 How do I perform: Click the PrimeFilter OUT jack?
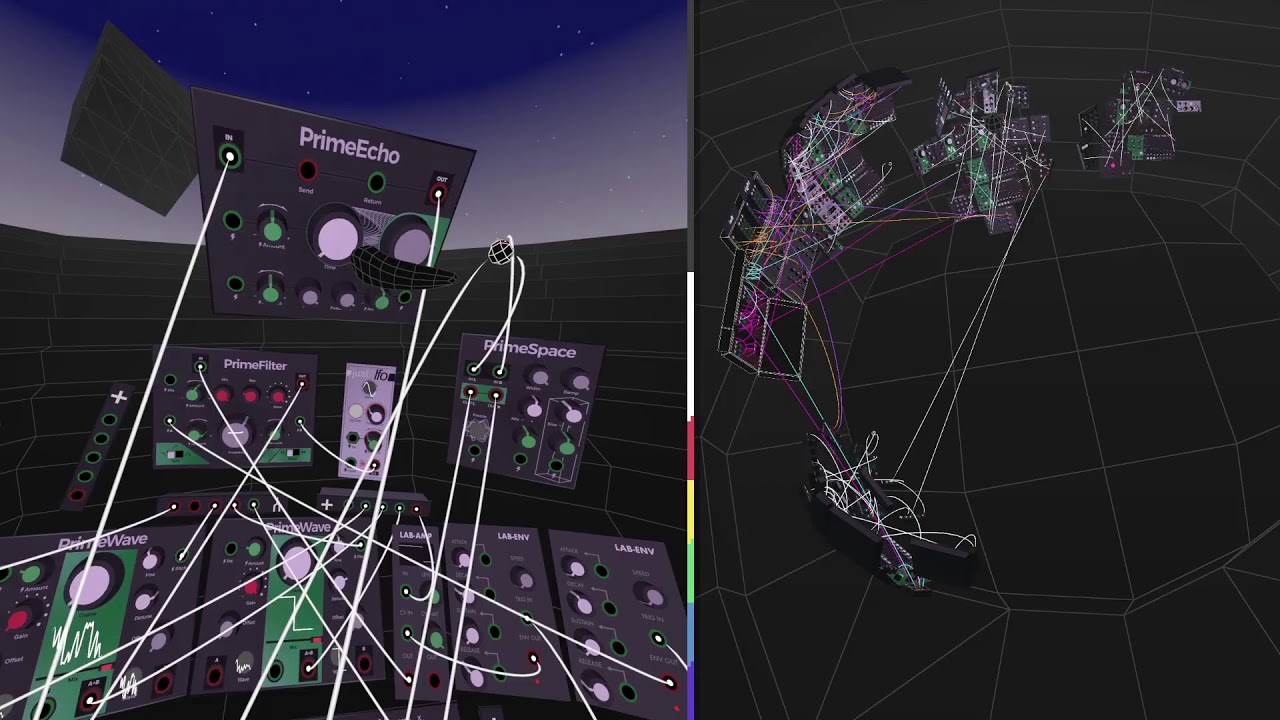pyautogui.click(x=302, y=384)
